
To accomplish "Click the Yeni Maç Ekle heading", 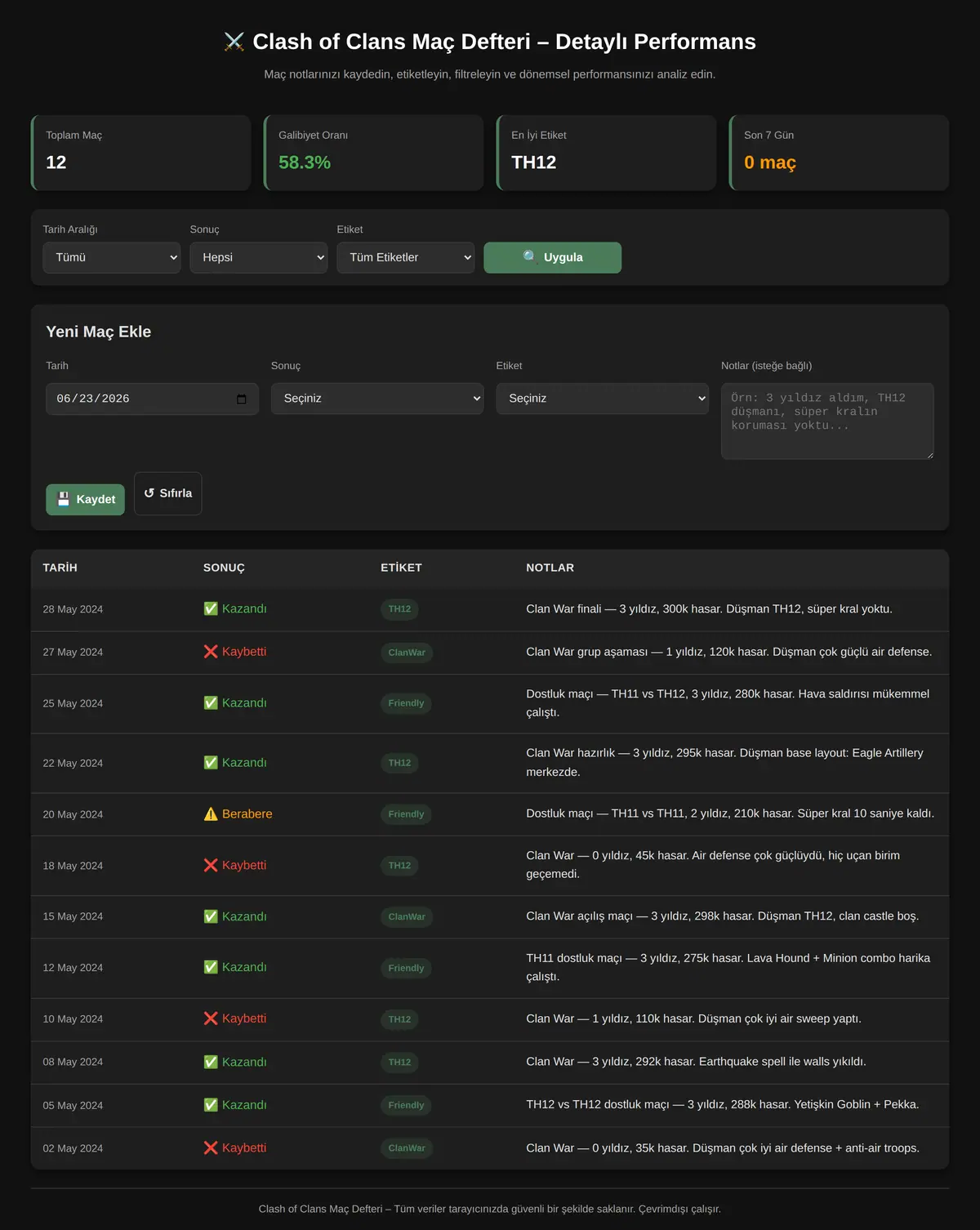I will 99,332.
